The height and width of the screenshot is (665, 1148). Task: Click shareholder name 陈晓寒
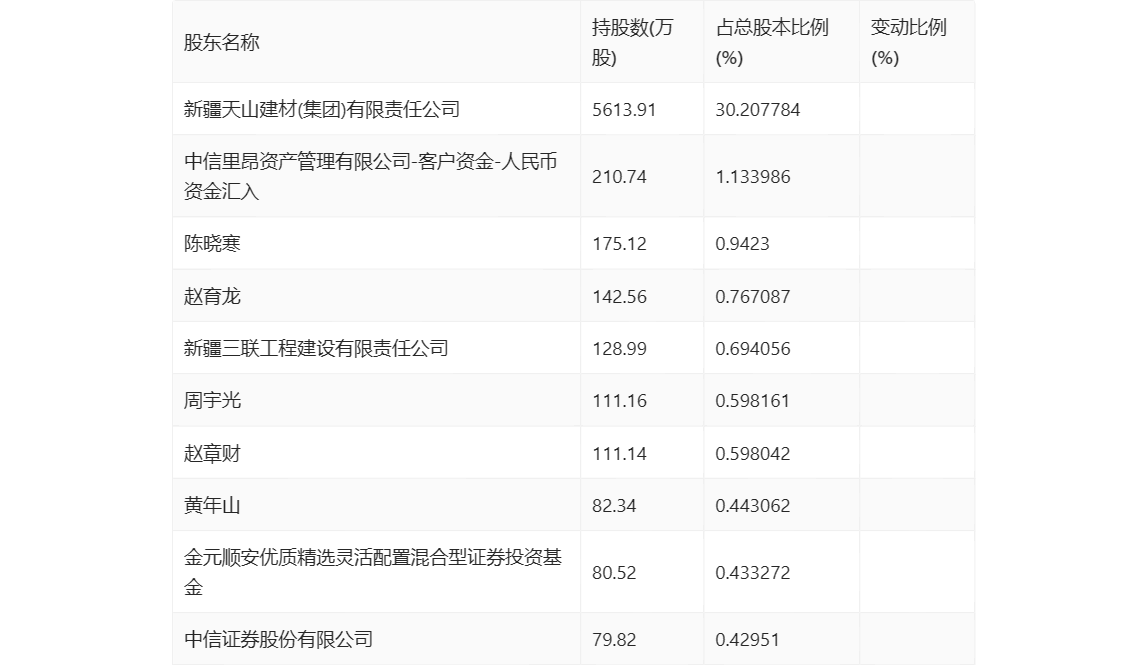coord(212,243)
